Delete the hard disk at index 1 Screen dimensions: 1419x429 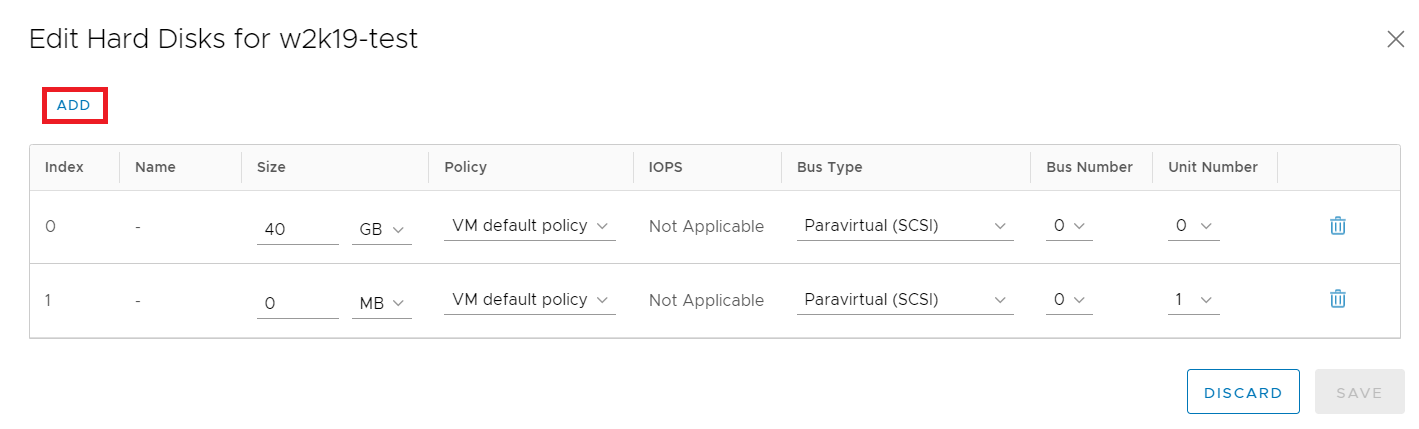click(1337, 299)
